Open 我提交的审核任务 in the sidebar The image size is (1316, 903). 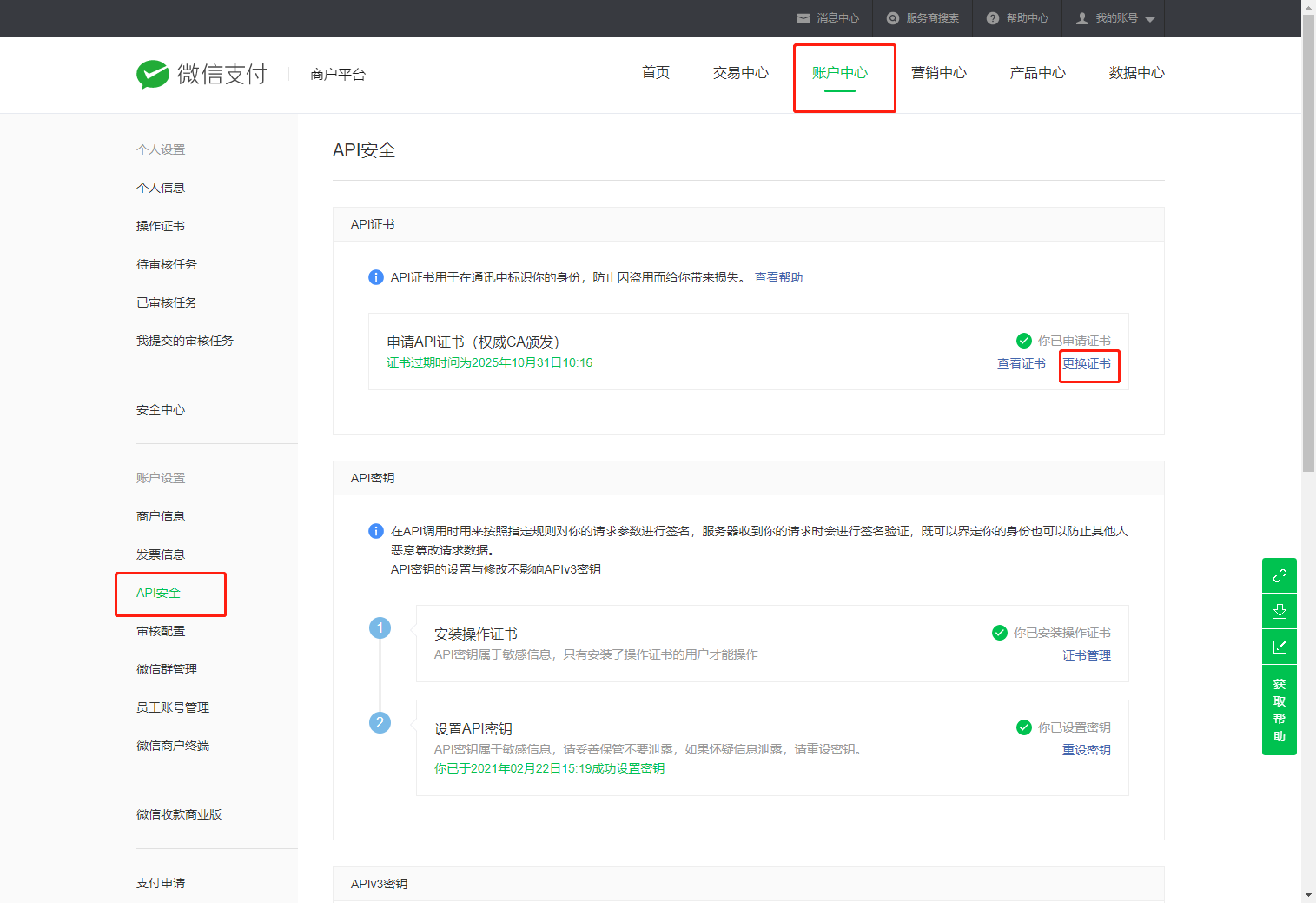coord(185,341)
